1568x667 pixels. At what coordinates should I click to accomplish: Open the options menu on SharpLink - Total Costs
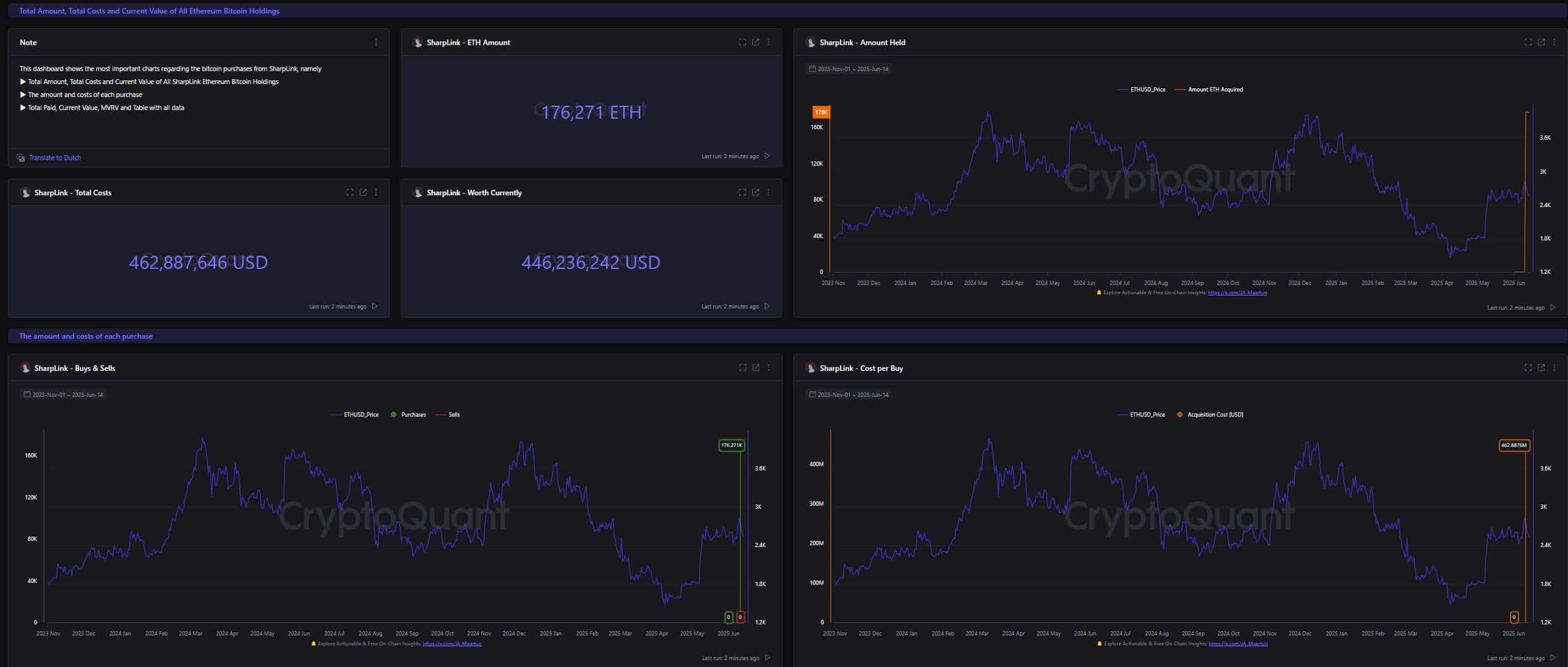[x=375, y=192]
